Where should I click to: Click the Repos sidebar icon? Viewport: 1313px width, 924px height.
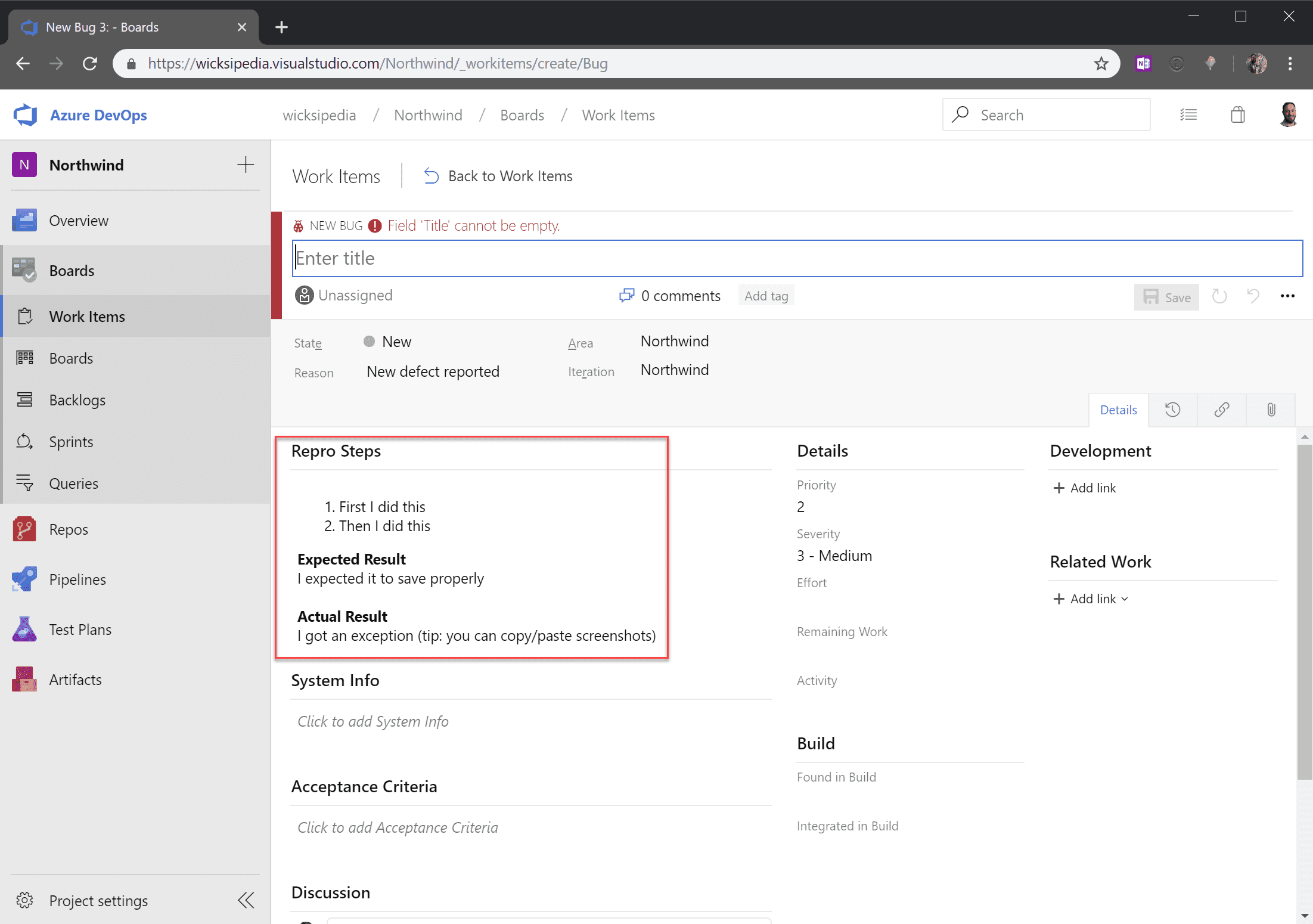coord(24,529)
